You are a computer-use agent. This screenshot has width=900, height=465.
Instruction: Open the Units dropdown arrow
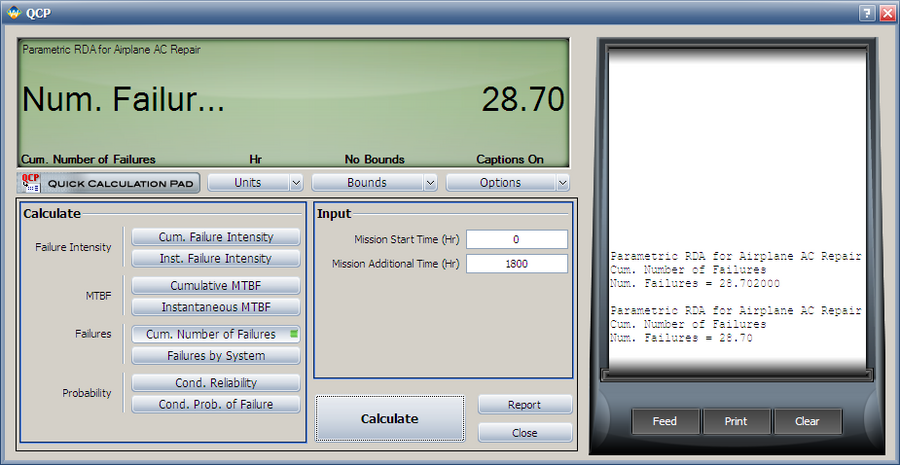pos(296,183)
